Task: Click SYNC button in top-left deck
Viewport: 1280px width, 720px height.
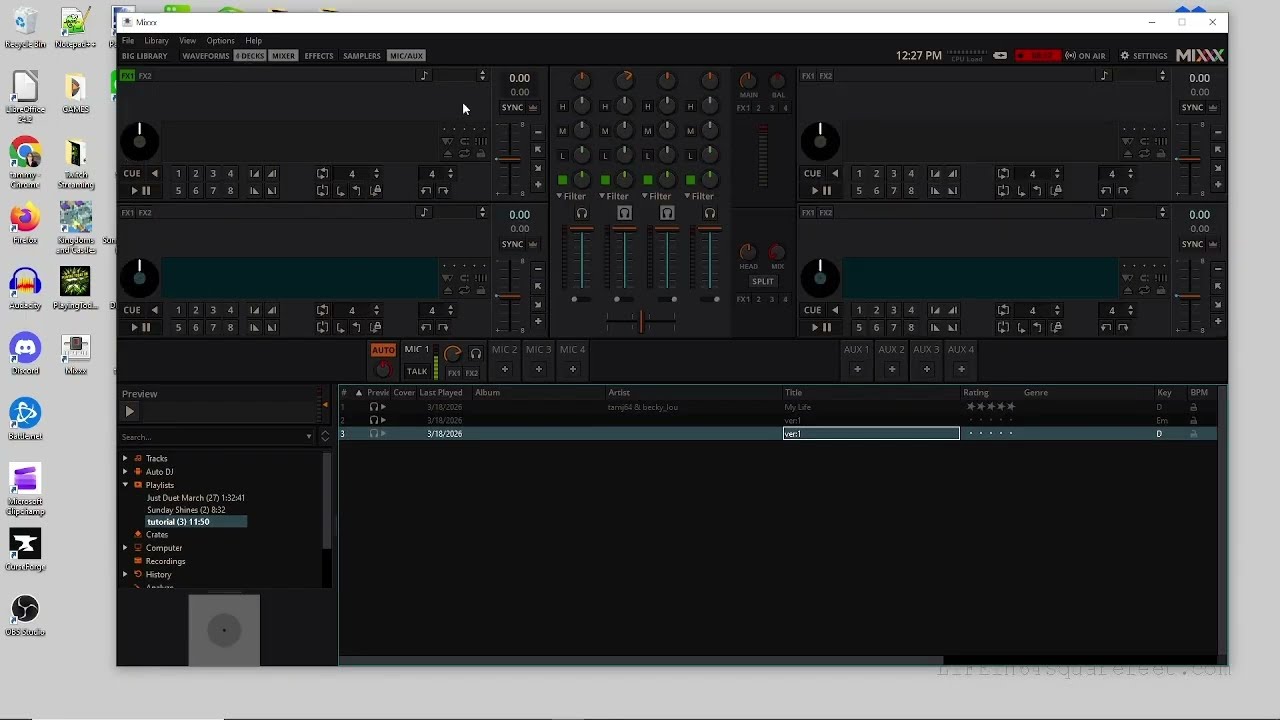Action: pos(512,108)
